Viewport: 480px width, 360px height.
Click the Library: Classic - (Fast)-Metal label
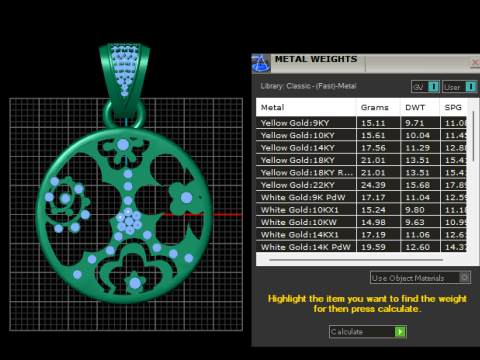(308, 86)
